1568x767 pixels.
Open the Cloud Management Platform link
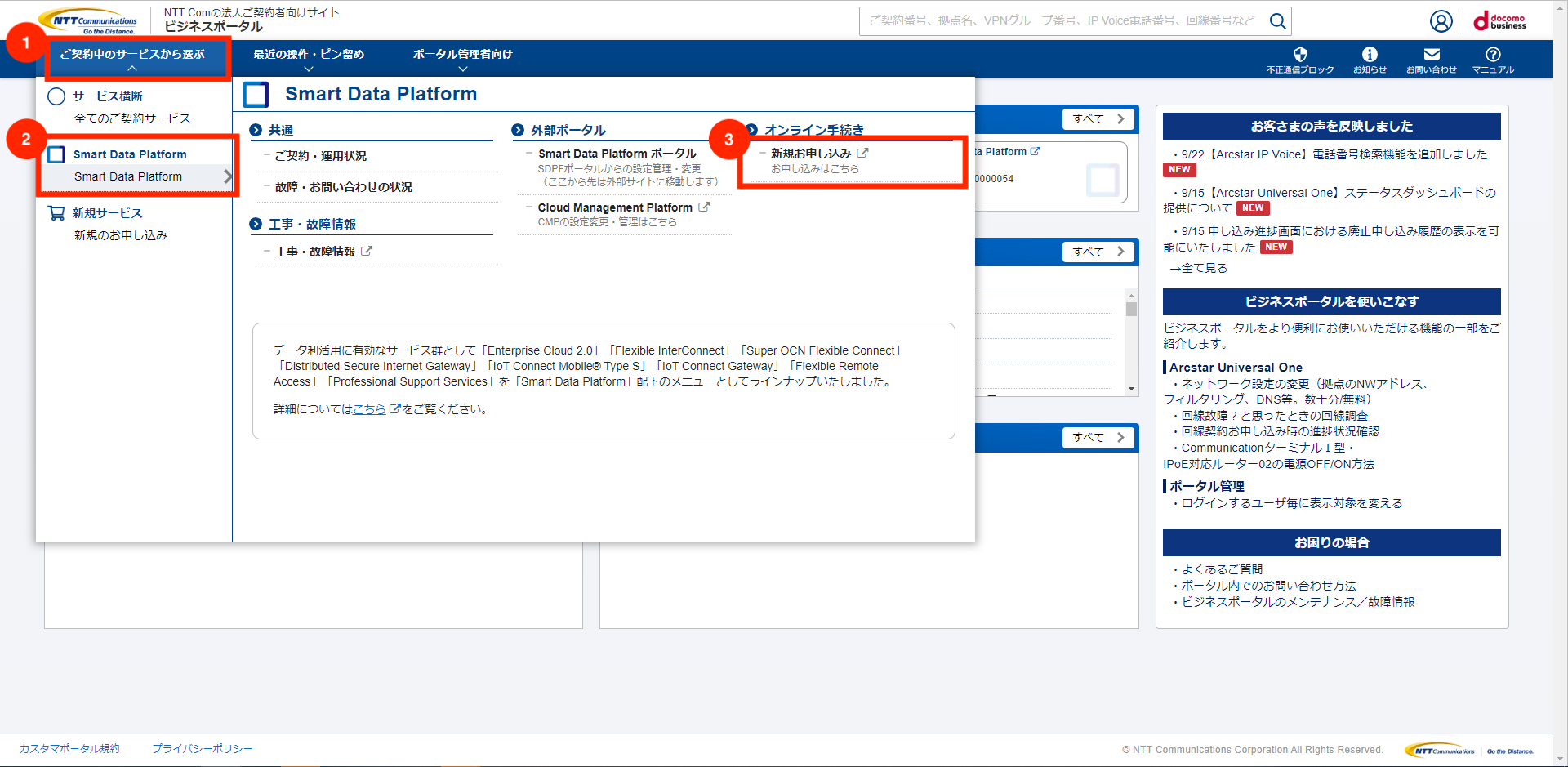point(615,207)
